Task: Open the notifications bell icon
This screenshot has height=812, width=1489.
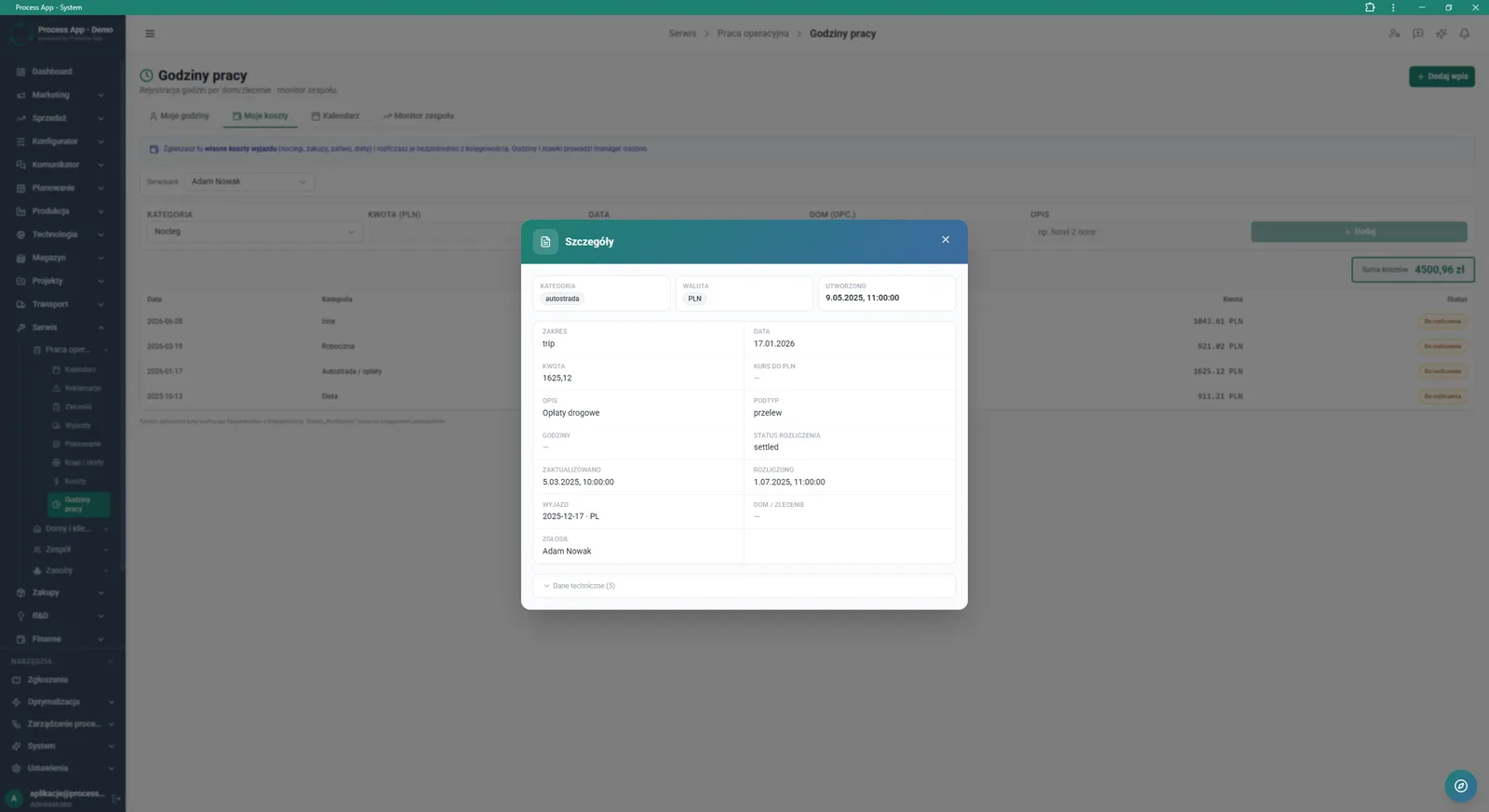Action: click(1465, 33)
